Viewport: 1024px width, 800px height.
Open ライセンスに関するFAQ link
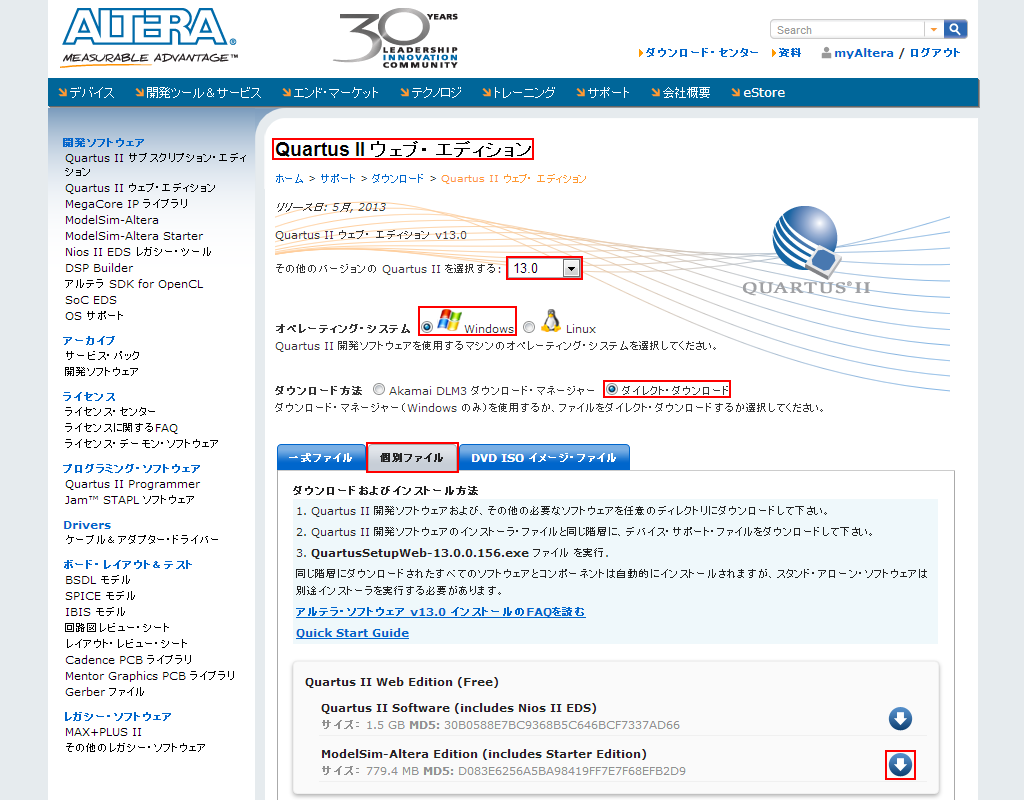click(121, 428)
